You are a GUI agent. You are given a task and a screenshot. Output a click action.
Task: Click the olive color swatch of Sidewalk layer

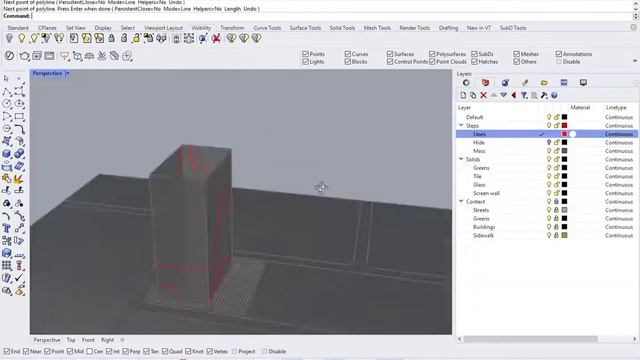564,236
